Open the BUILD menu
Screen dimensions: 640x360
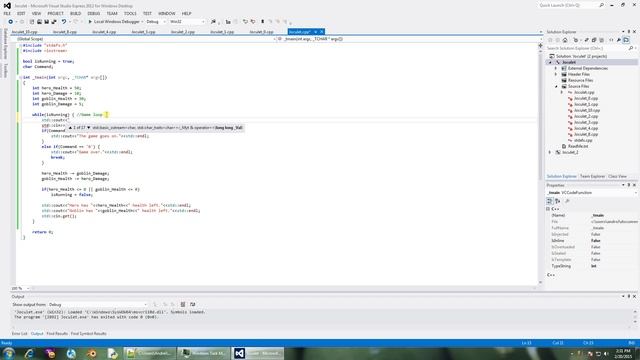[76, 13]
